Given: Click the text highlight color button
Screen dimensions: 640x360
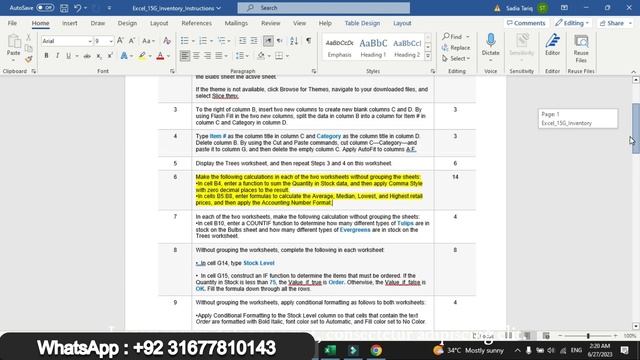Looking at the screenshot, I should (142, 56).
